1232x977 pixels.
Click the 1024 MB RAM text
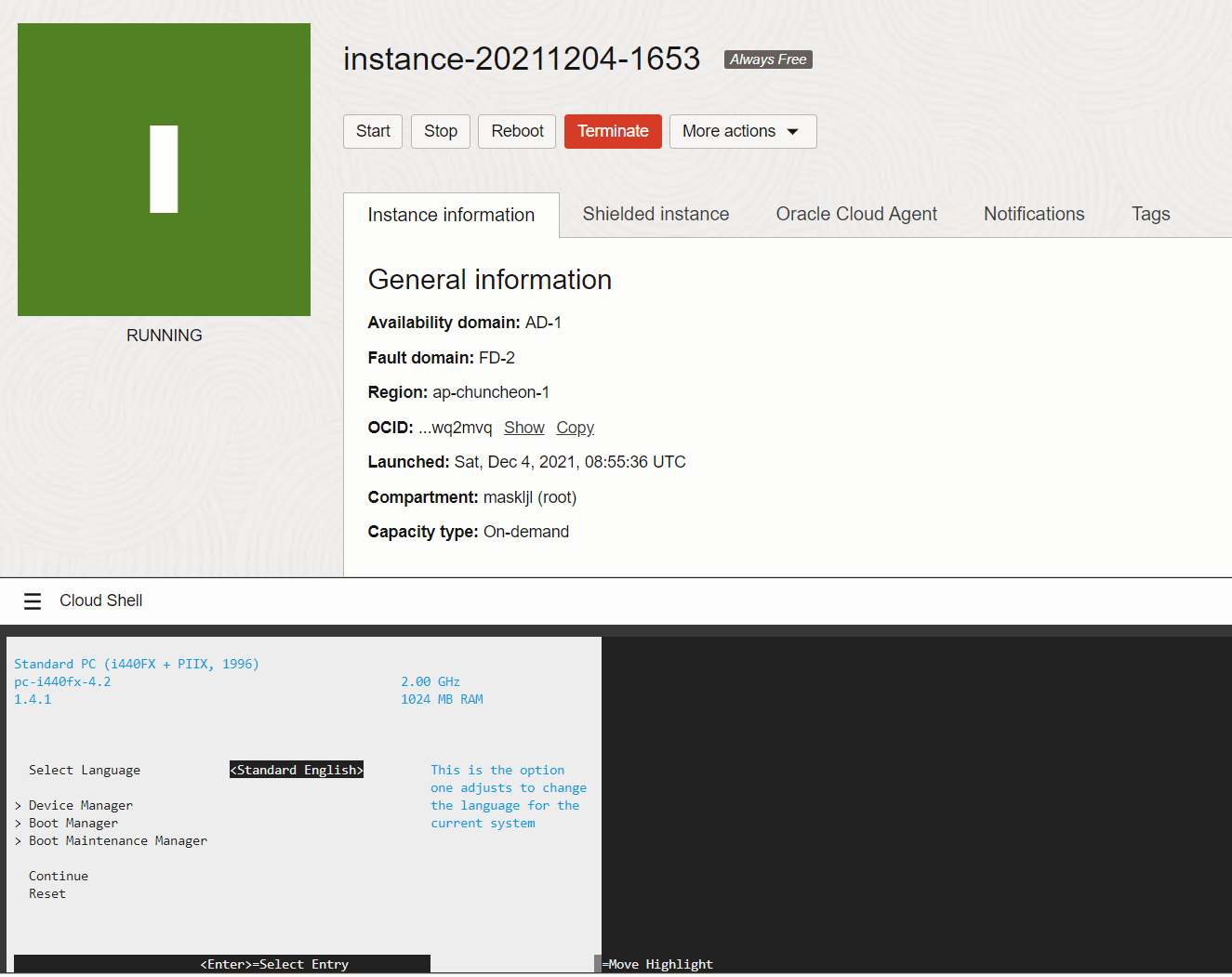point(442,699)
